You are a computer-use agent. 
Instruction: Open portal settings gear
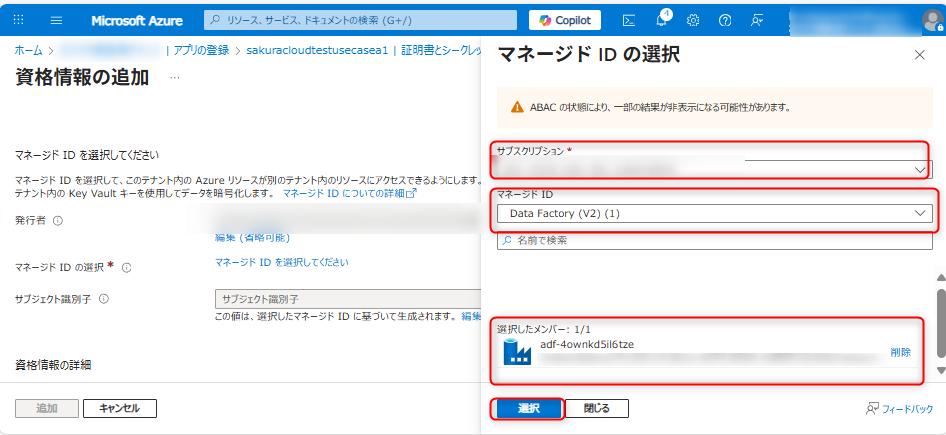click(693, 20)
